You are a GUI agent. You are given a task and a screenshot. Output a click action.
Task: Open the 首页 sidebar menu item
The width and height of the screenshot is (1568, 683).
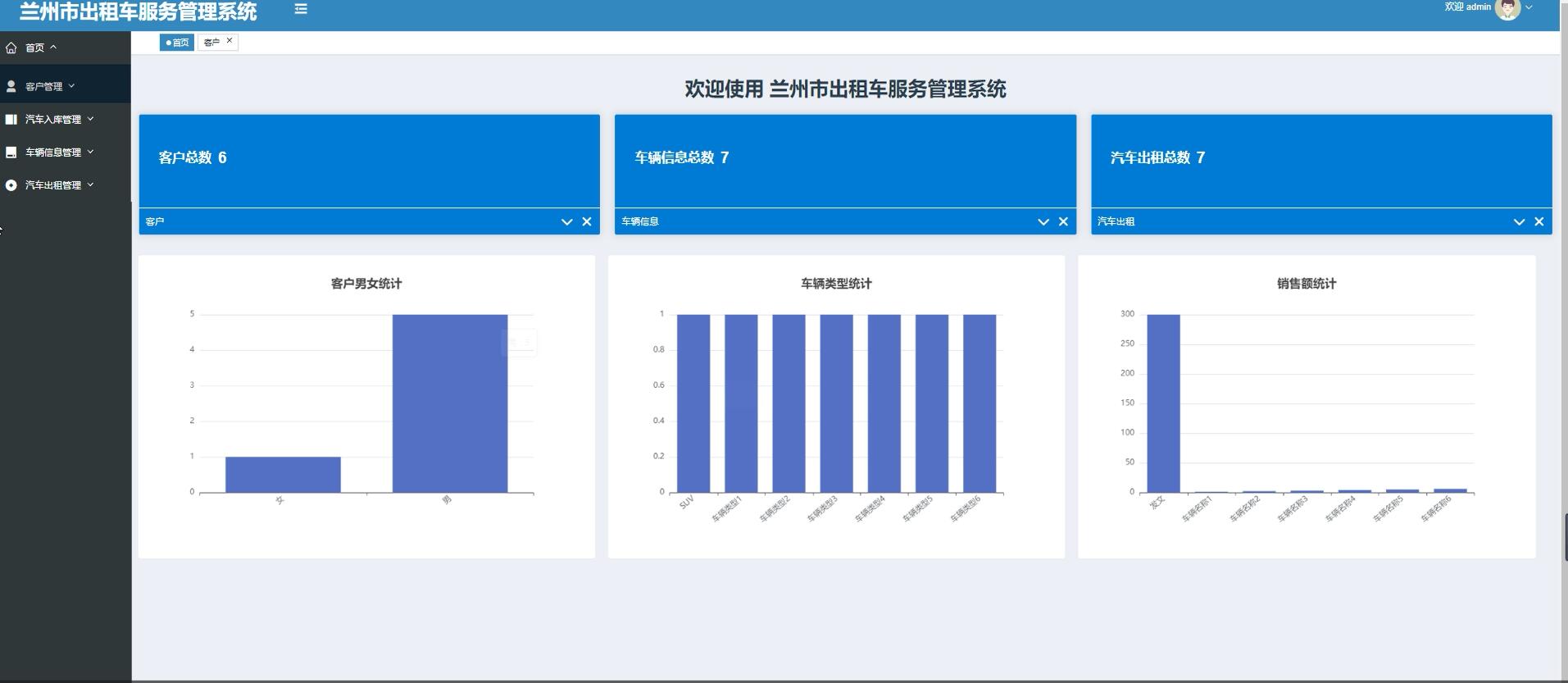66,48
